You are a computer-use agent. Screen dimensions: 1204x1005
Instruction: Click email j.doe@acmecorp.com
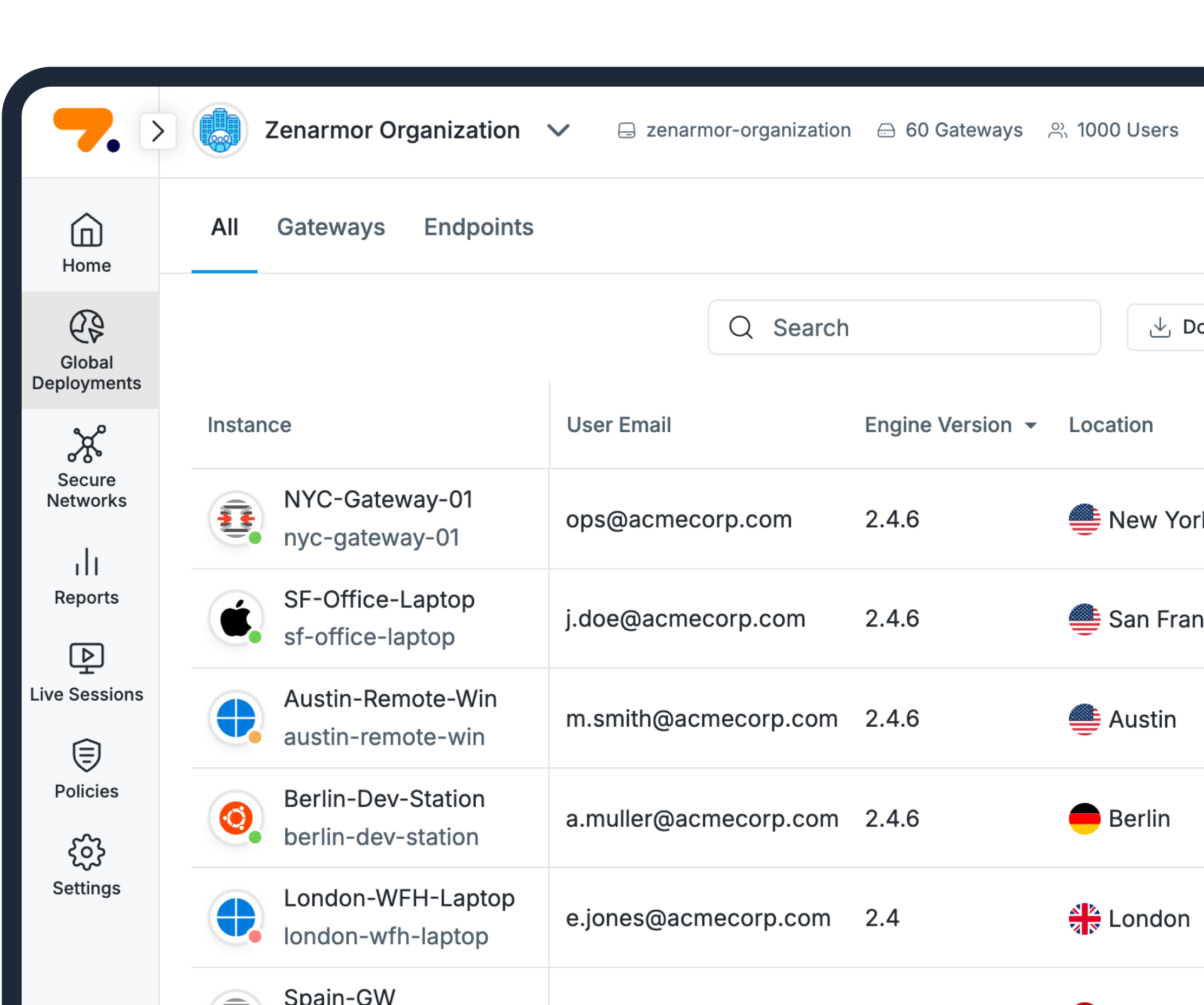point(686,619)
